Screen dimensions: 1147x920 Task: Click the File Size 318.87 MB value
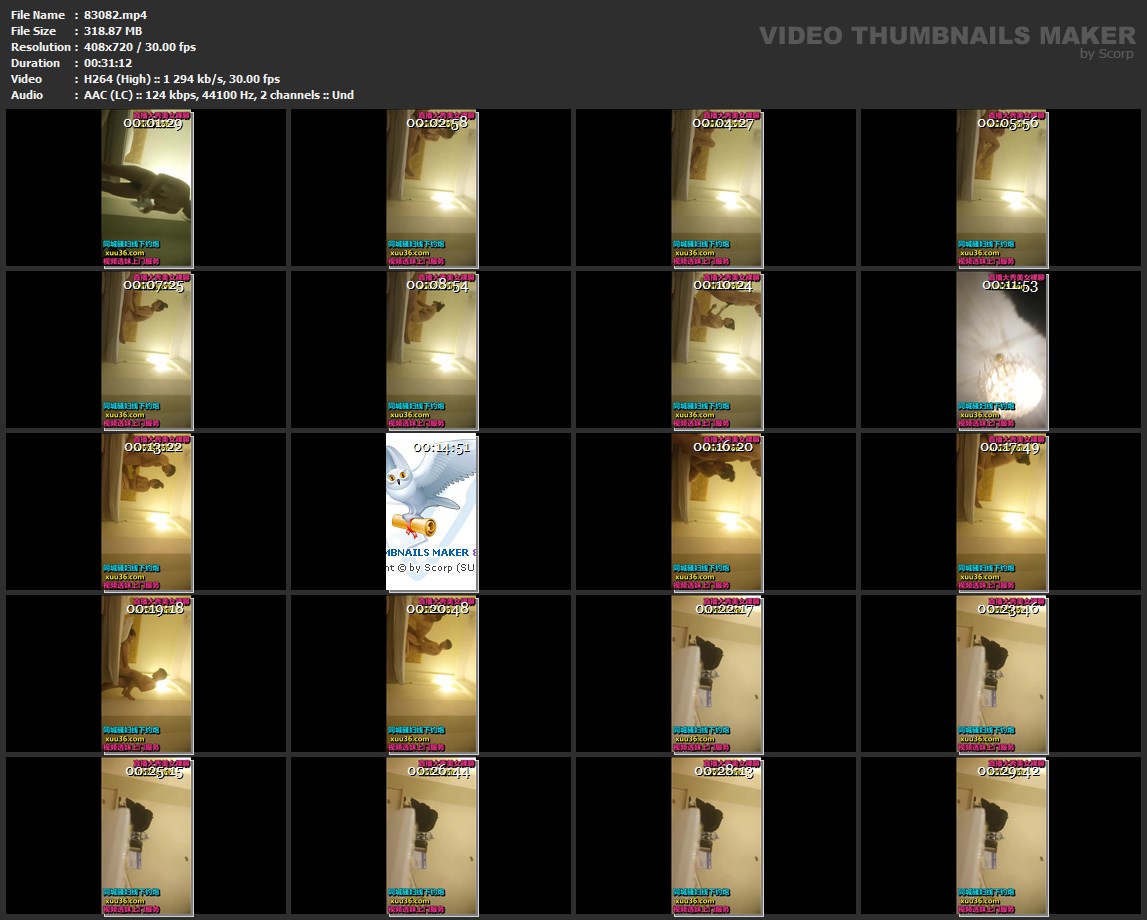click(x=112, y=31)
